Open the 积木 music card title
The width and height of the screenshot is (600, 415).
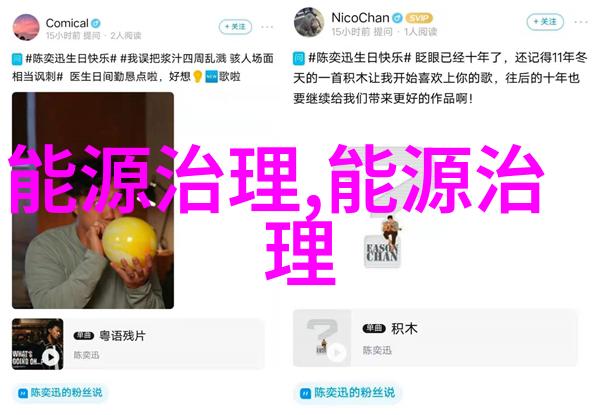pos(404,329)
